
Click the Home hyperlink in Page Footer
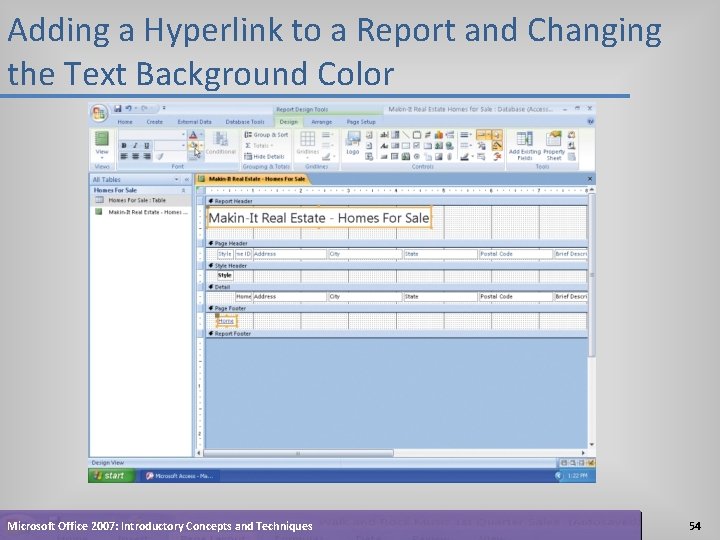(226, 321)
